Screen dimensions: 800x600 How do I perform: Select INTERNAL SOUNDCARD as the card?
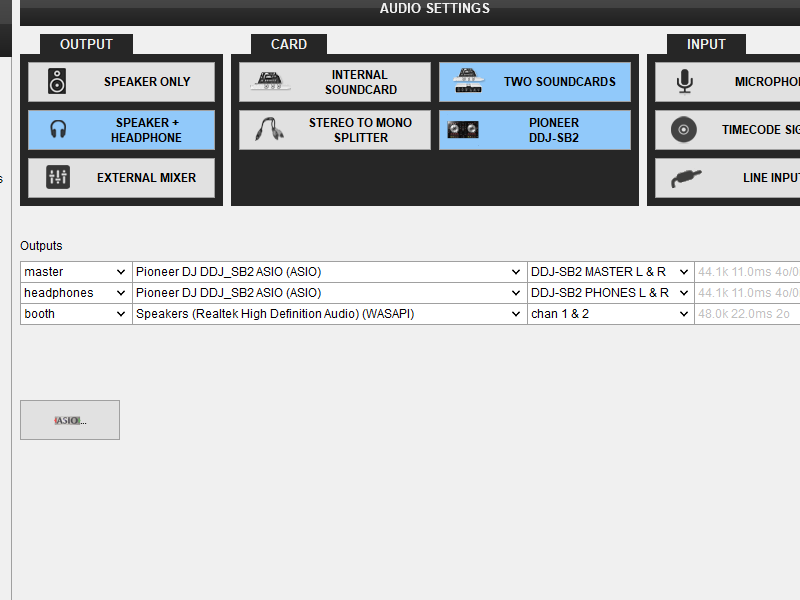[x=335, y=82]
